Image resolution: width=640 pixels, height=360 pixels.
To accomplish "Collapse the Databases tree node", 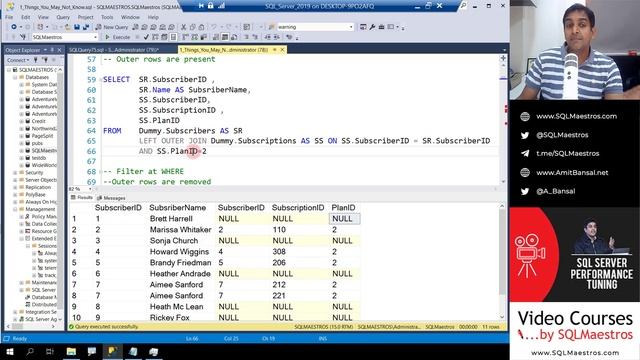I will tap(15, 77).
